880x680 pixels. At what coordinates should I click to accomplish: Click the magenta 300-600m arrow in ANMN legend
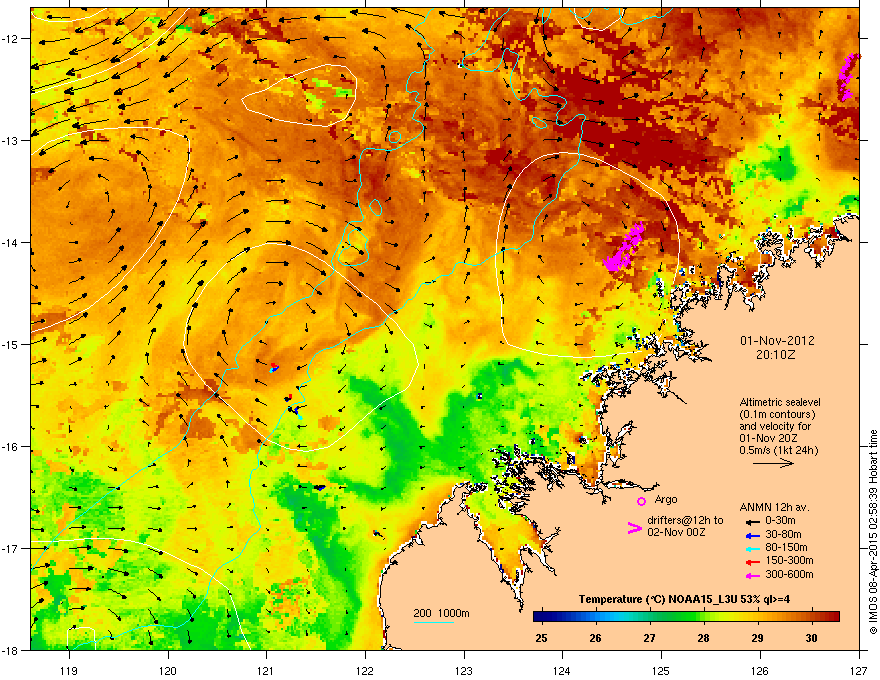pyautogui.click(x=752, y=575)
